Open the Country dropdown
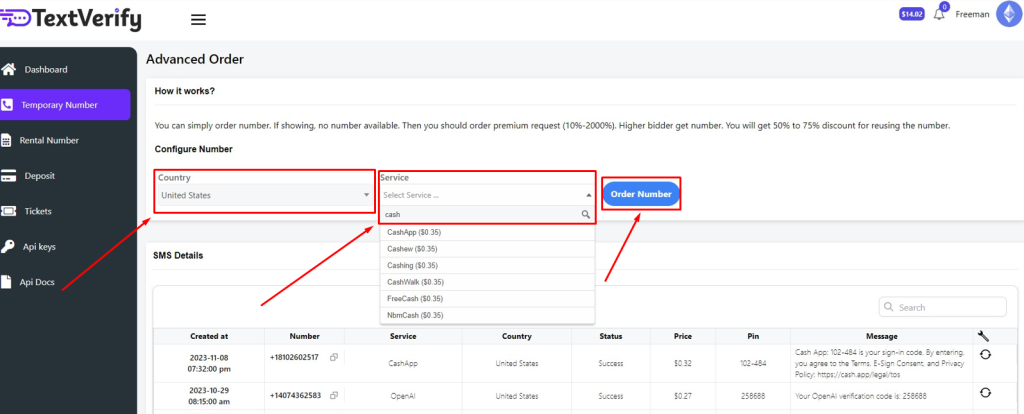The height and width of the screenshot is (414, 1024). [265, 195]
